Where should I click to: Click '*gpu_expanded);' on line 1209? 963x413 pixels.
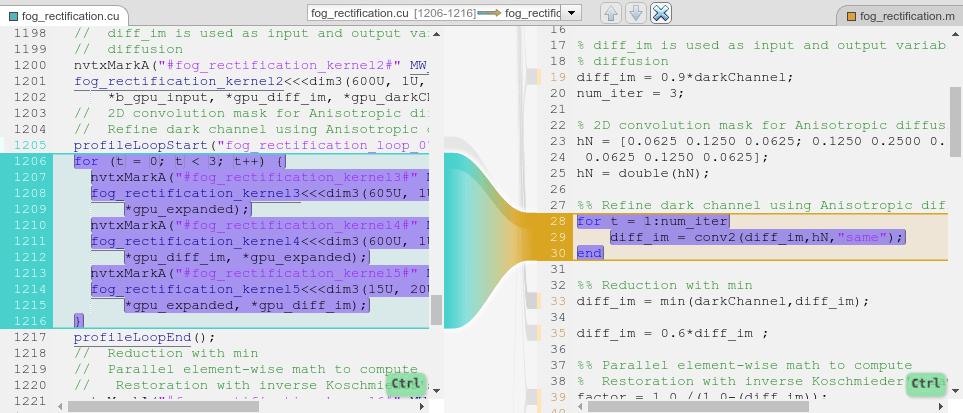(x=187, y=210)
